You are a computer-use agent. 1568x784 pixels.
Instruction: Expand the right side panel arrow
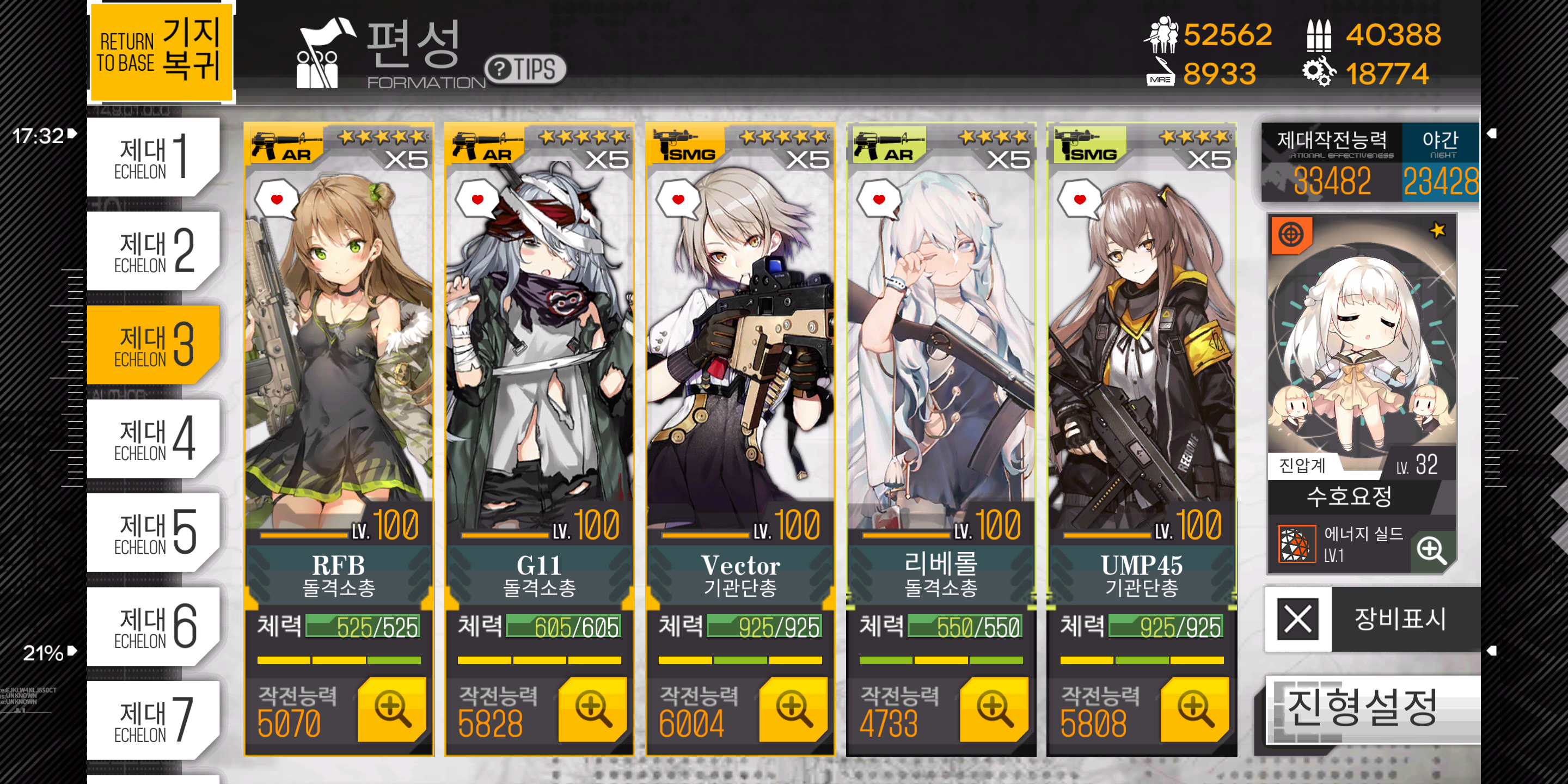click(1492, 133)
